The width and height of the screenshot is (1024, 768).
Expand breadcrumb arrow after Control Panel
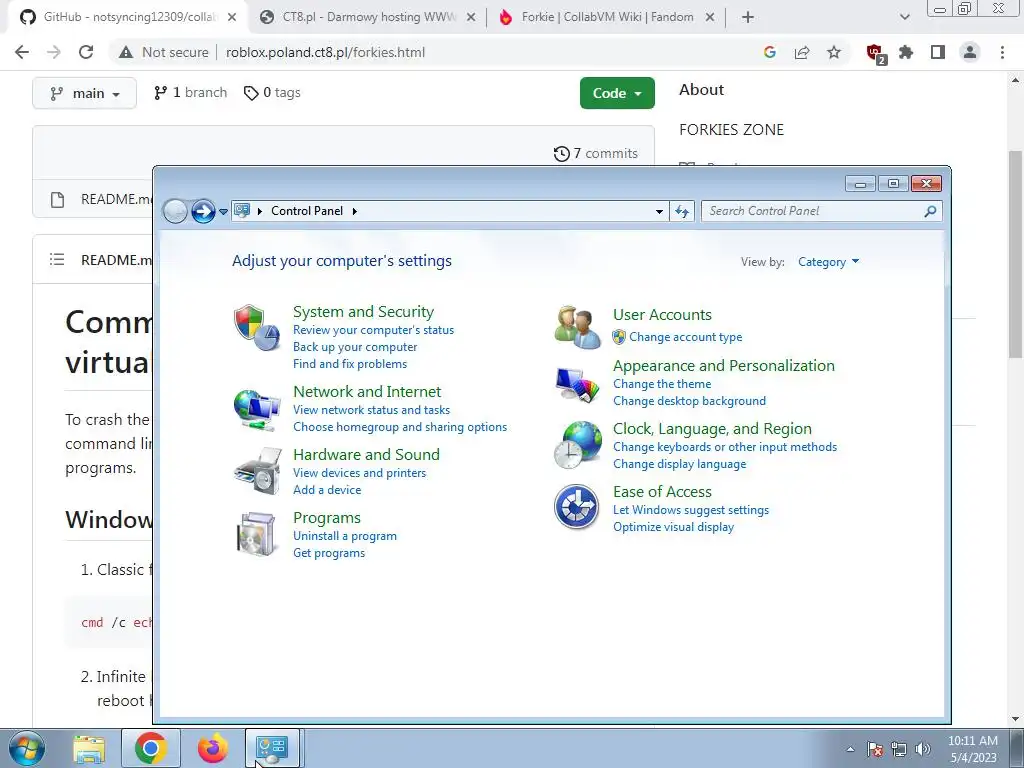355,211
